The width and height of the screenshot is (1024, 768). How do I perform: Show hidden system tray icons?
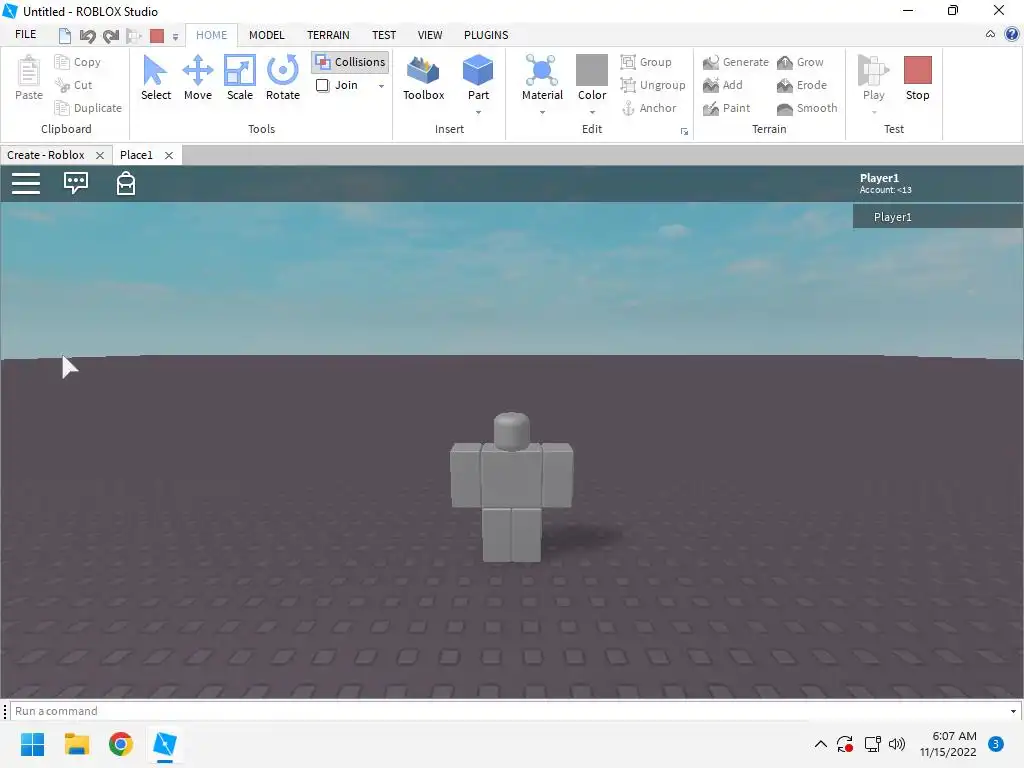pos(821,744)
